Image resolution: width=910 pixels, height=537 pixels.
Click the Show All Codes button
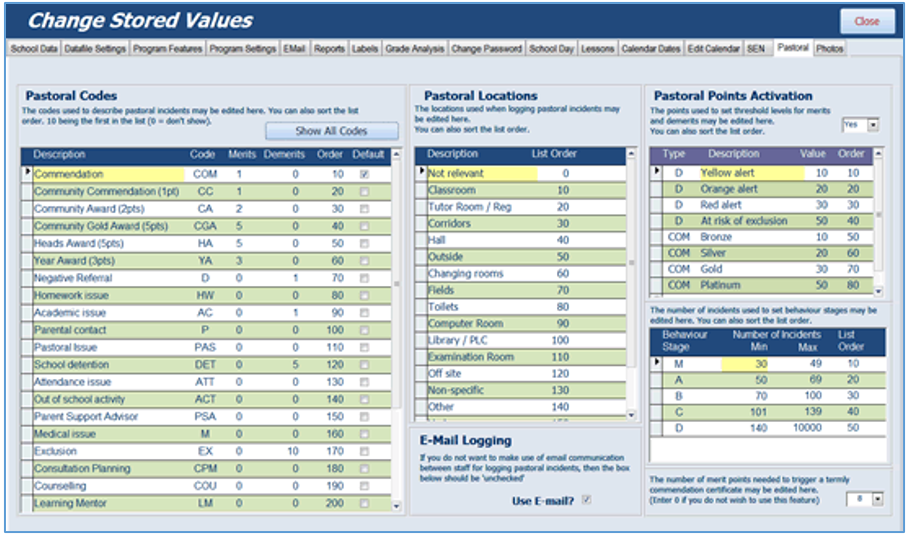pos(331,131)
